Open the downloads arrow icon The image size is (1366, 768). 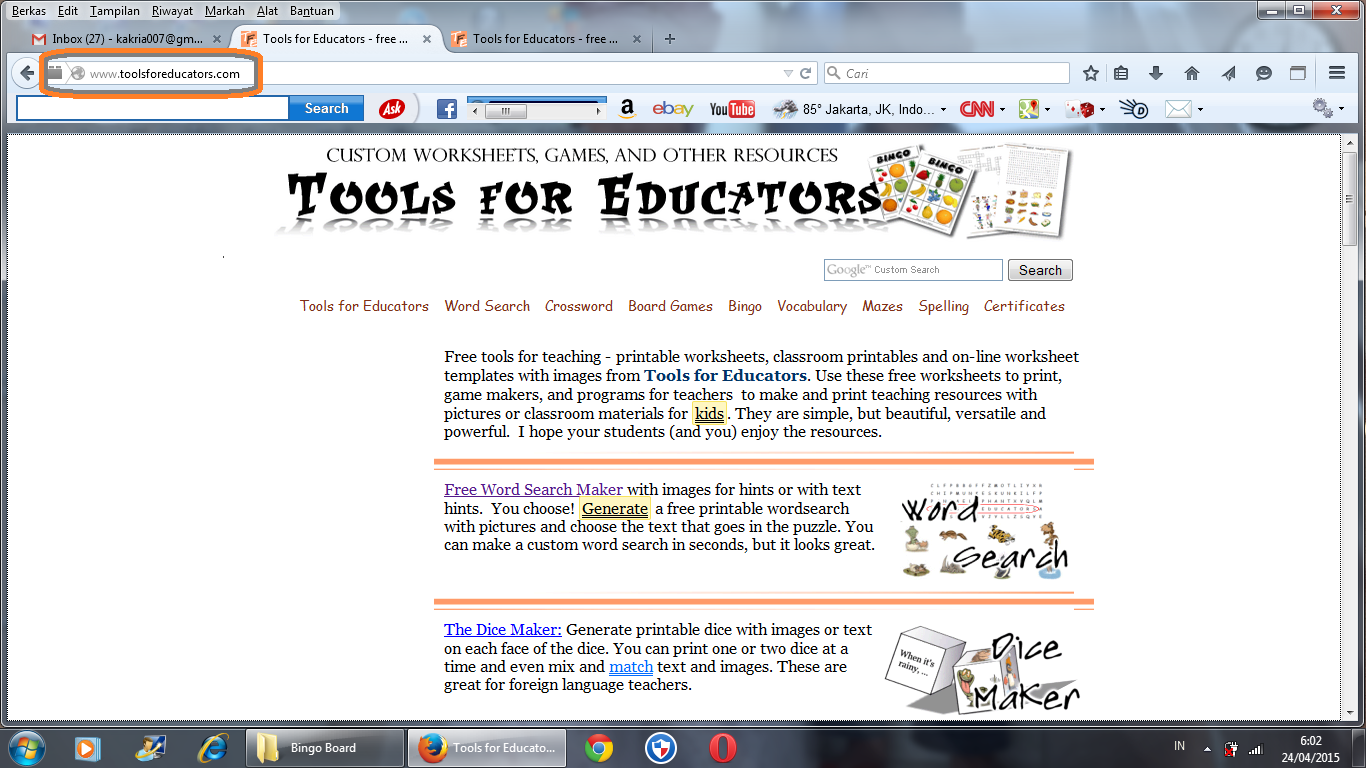click(1156, 73)
